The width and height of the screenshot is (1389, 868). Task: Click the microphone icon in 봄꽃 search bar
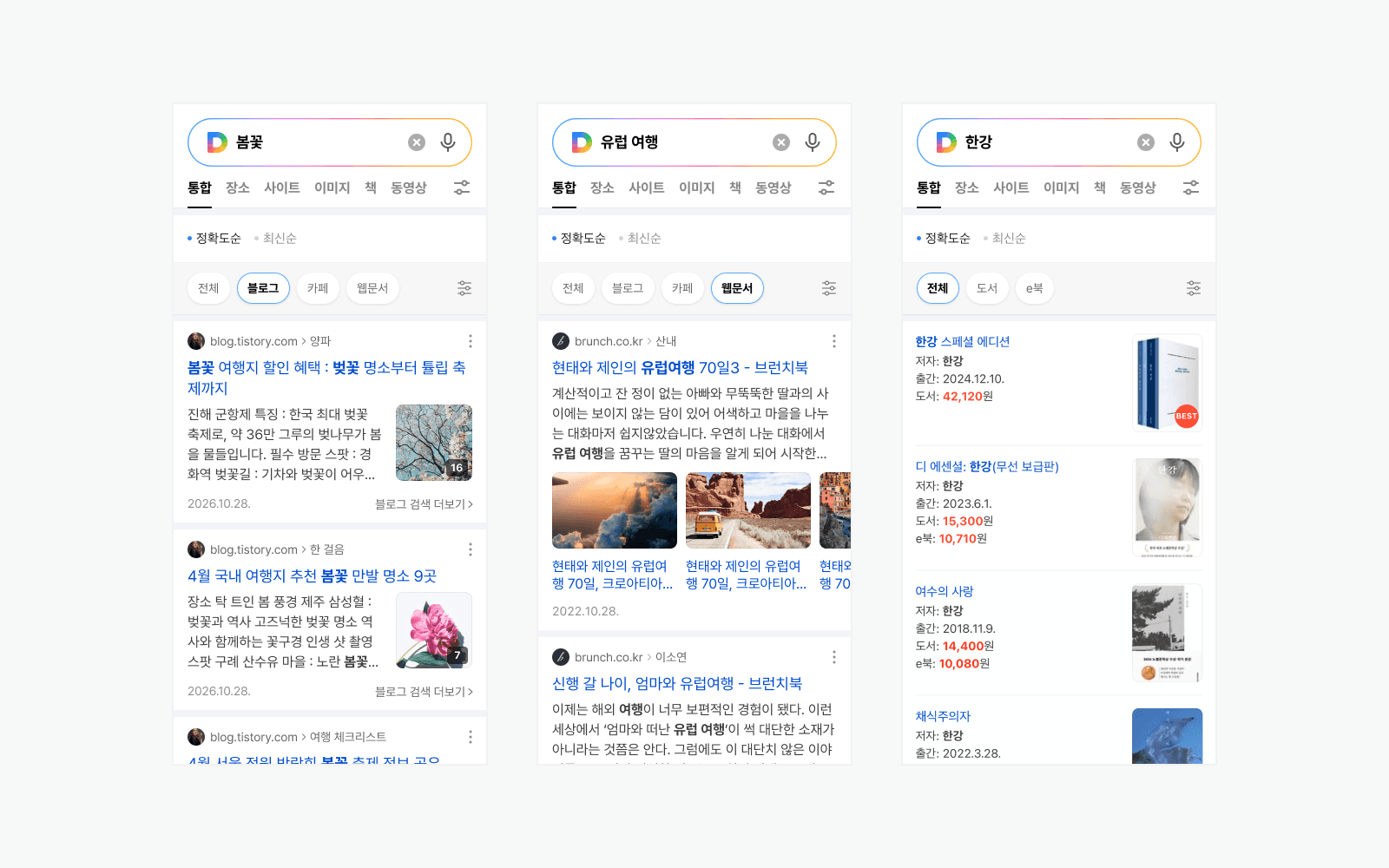448,142
